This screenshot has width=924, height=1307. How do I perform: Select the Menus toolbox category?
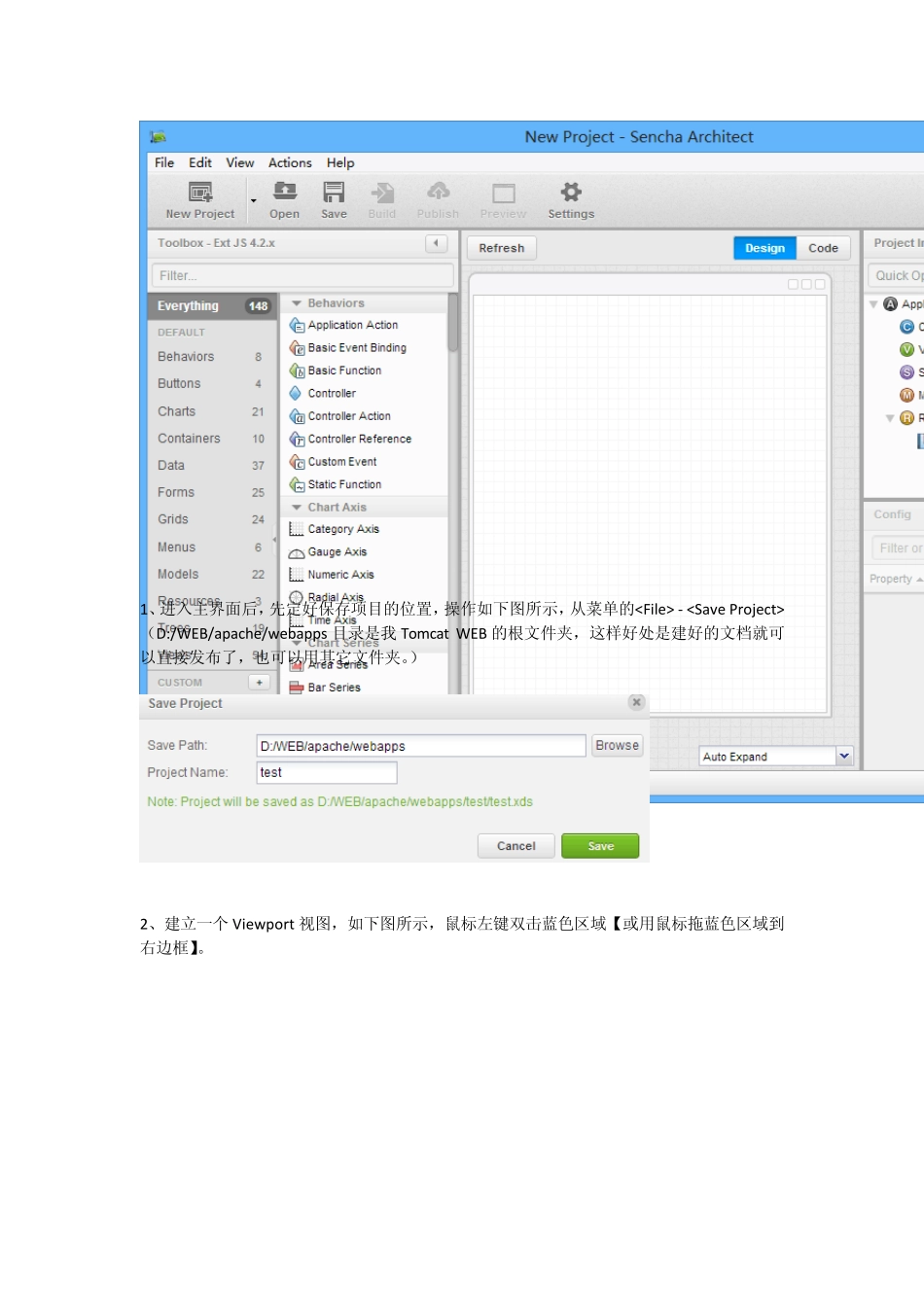[212, 548]
